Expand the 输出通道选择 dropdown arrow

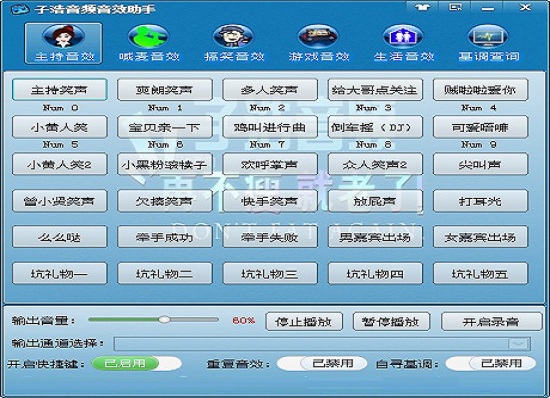518,344
